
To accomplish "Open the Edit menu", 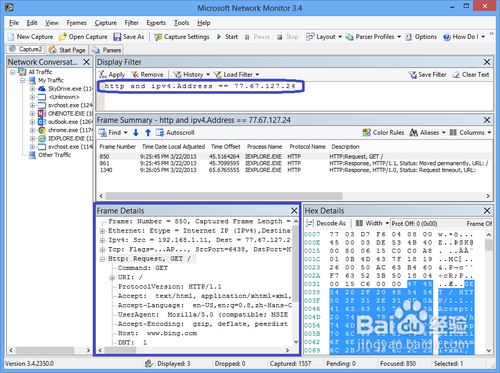I will pyautogui.click(x=32, y=23).
